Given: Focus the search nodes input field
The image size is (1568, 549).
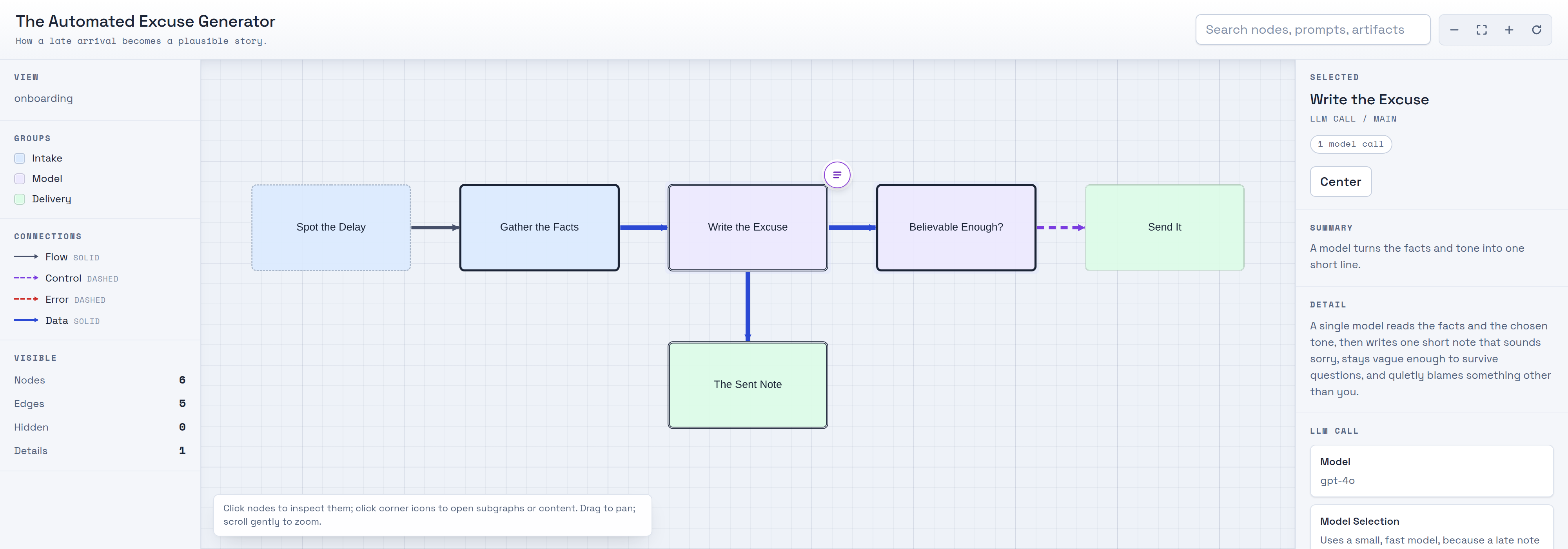Looking at the screenshot, I should [x=1312, y=30].
